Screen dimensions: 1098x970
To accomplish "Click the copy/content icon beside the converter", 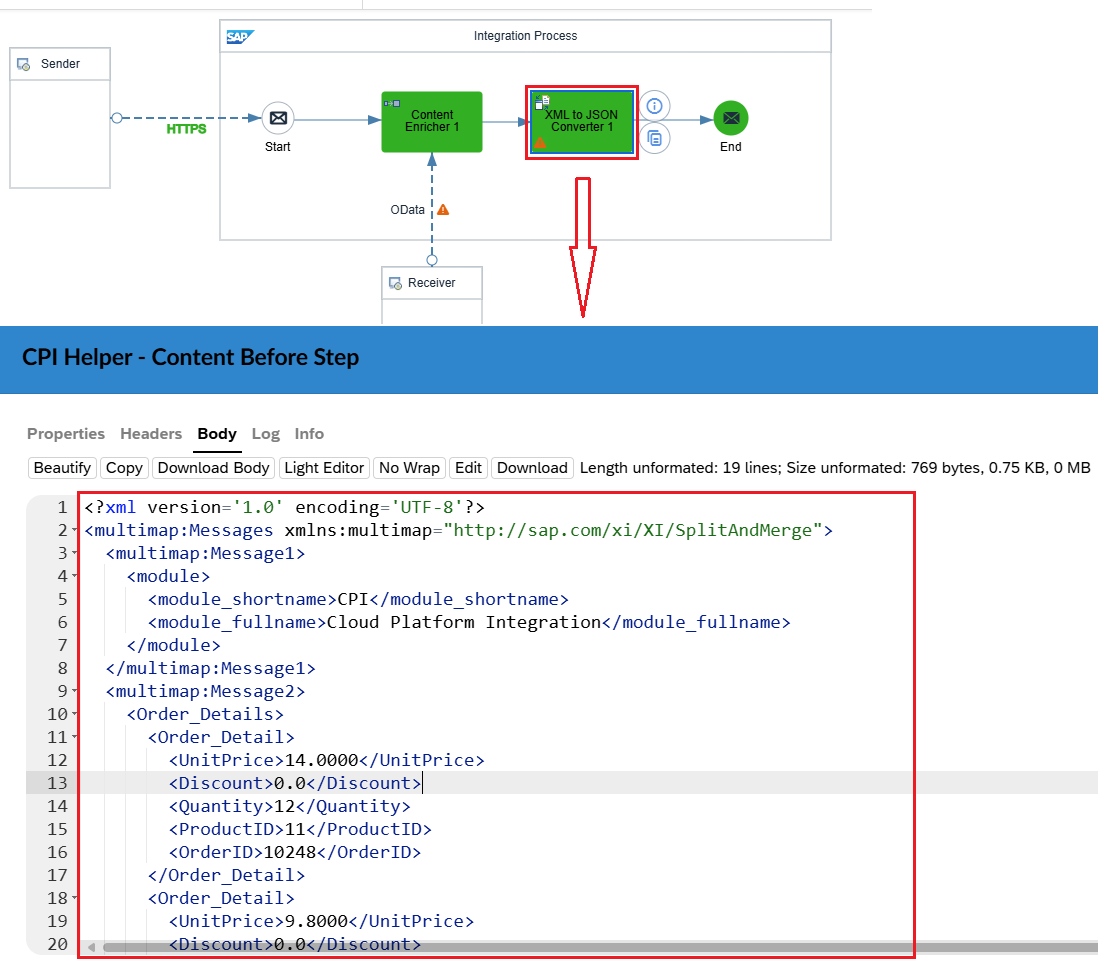I will pyautogui.click(x=654, y=138).
